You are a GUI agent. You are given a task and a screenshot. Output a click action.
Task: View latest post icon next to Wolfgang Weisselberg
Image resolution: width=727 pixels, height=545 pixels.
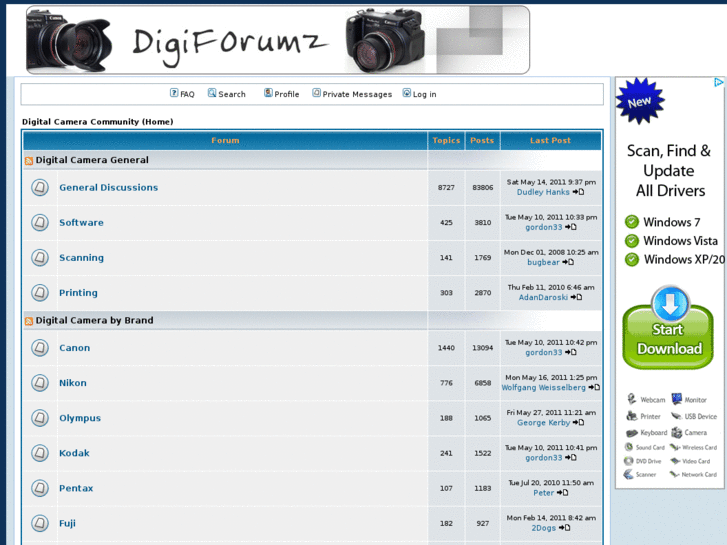(x=594, y=387)
